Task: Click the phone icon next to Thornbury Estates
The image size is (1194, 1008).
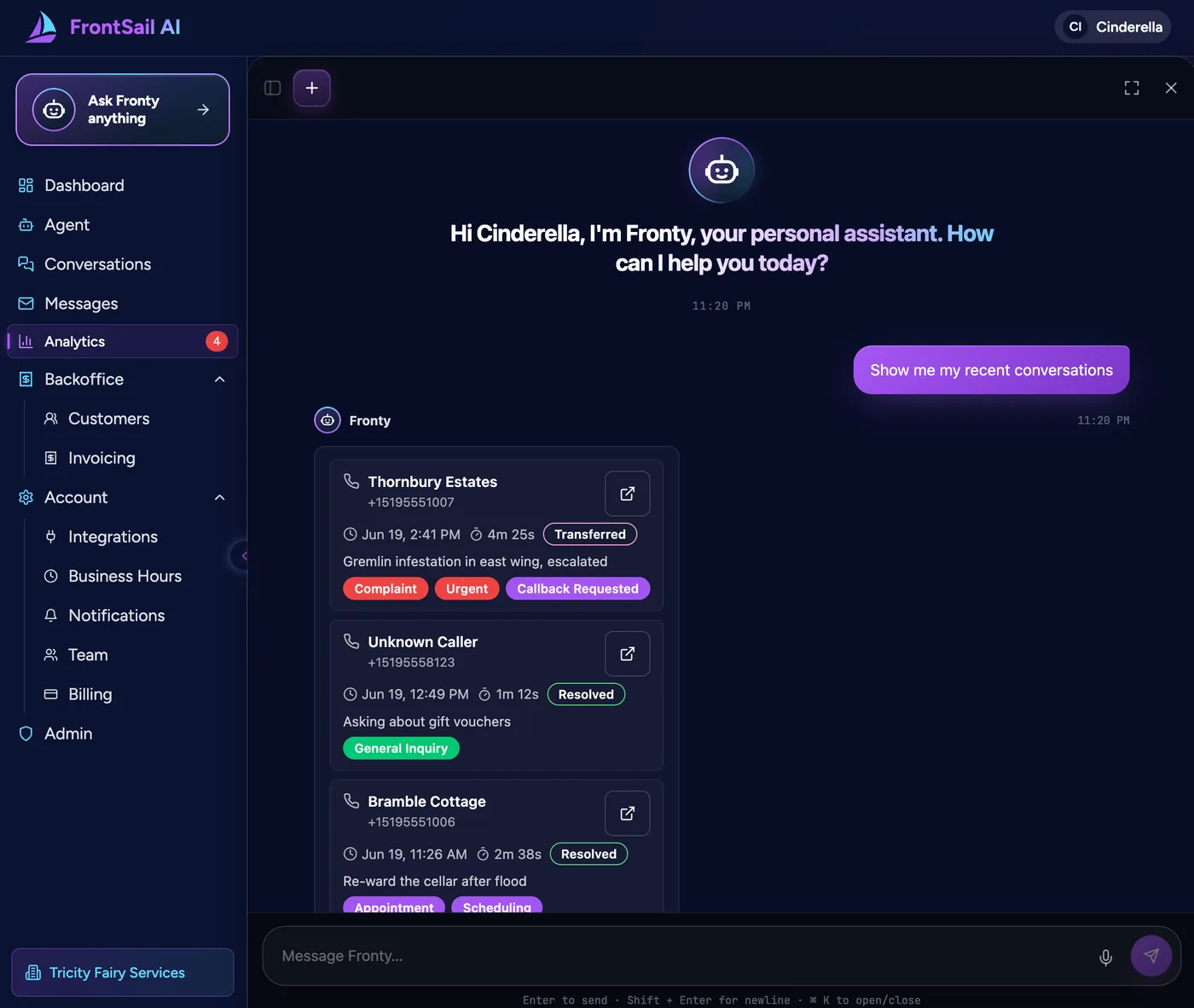Action: pyautogui.click(x=351, y=481)
